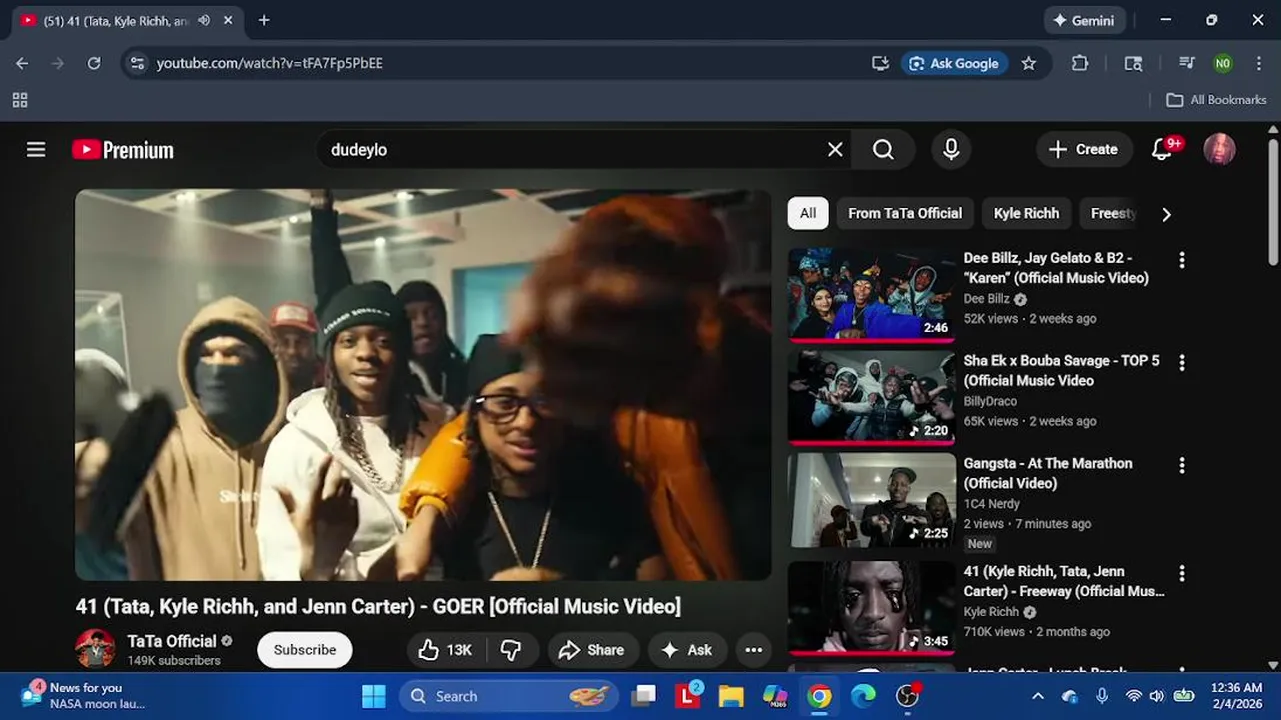This screenshot has width=1281, height=720.
Task: Open notifications bell icon
Action: pos(1162,150)
